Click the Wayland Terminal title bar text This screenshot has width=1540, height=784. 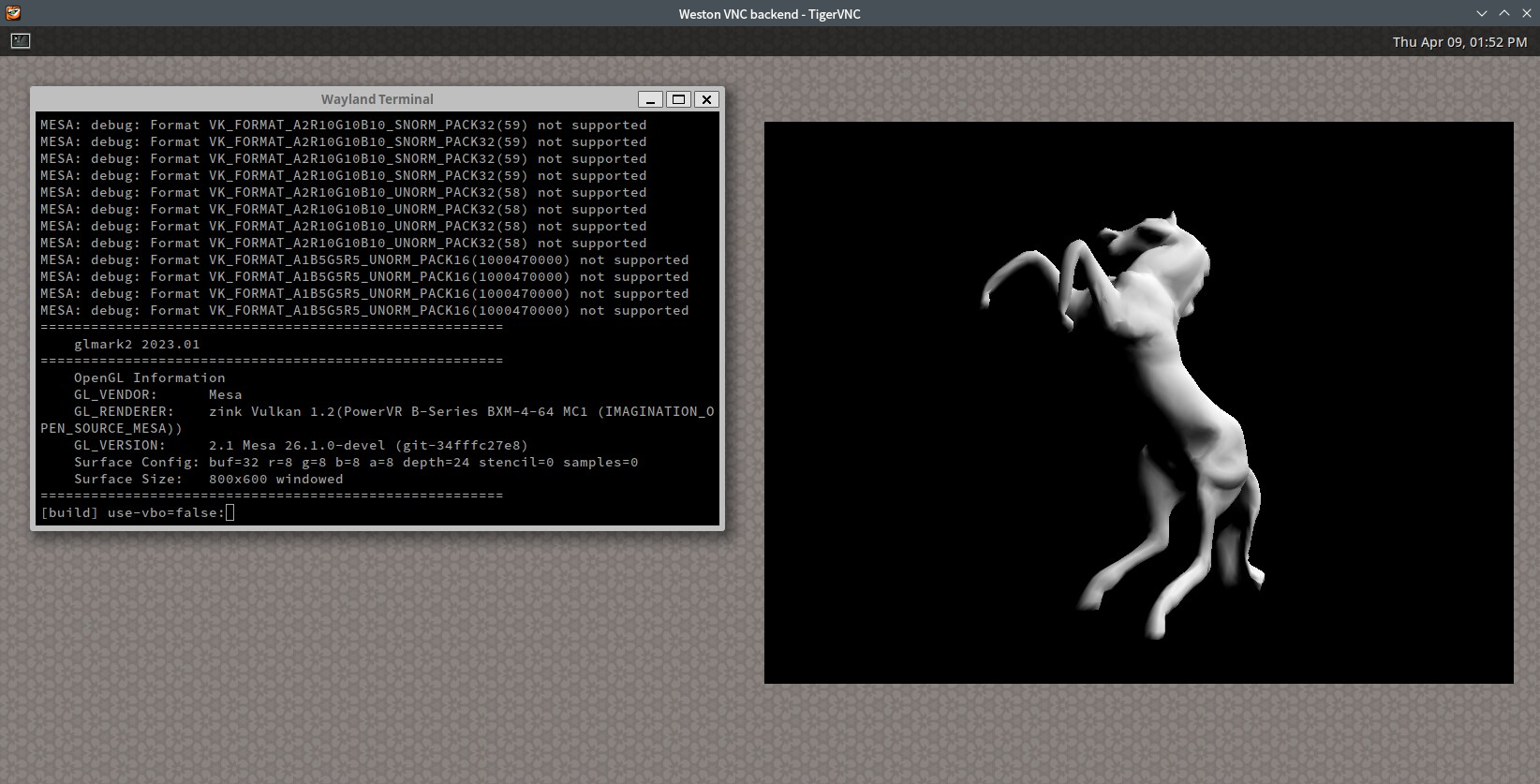tap(378, 99)
